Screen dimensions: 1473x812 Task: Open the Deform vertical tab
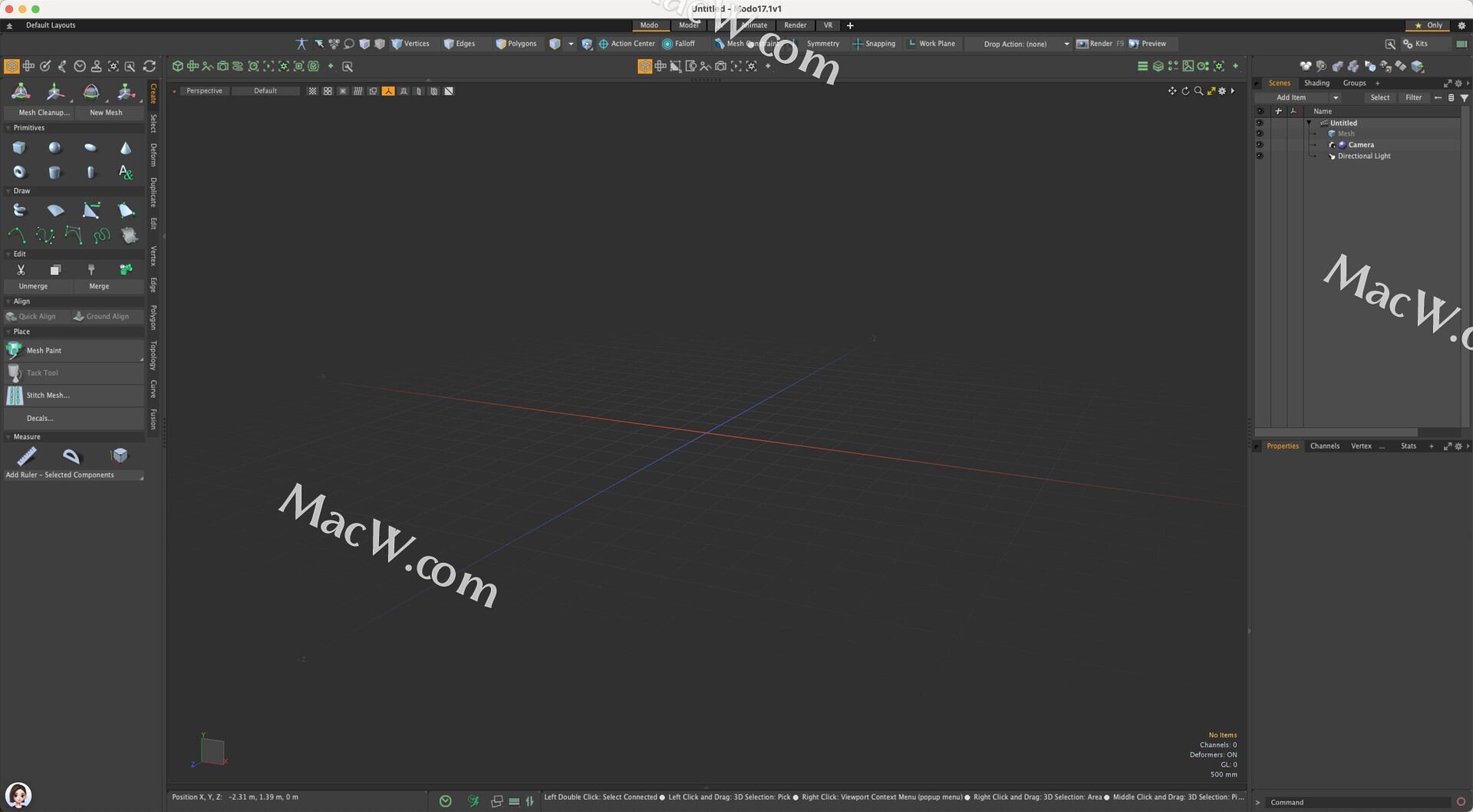tap(153, 155)
